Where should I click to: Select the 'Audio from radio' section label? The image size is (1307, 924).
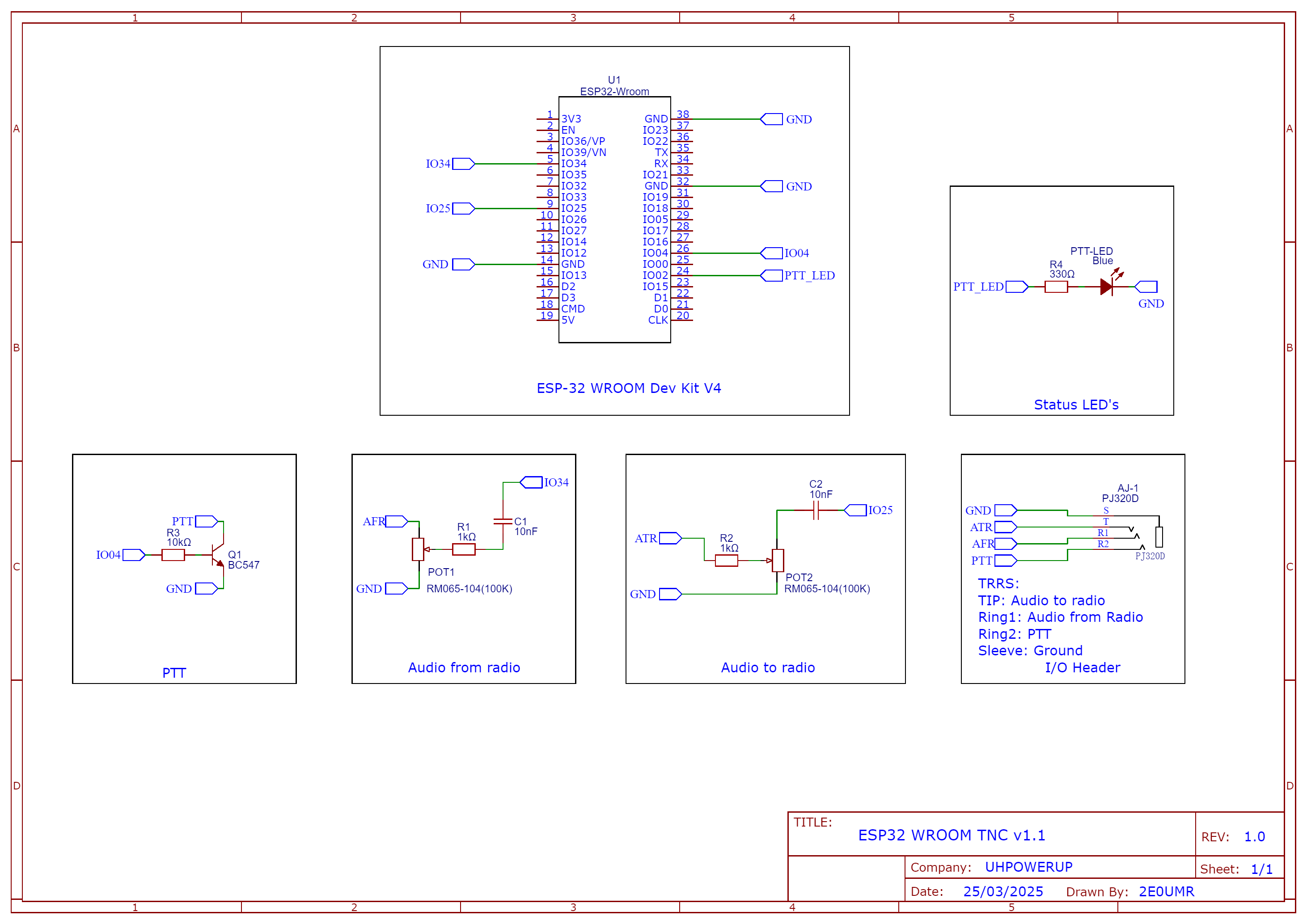coord(463,667)
